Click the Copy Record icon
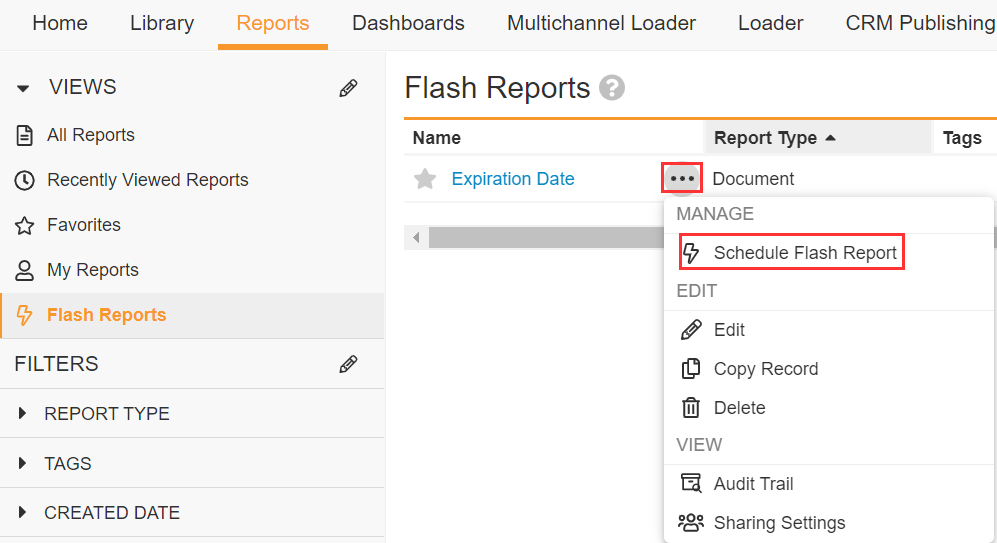 point(691,369)
